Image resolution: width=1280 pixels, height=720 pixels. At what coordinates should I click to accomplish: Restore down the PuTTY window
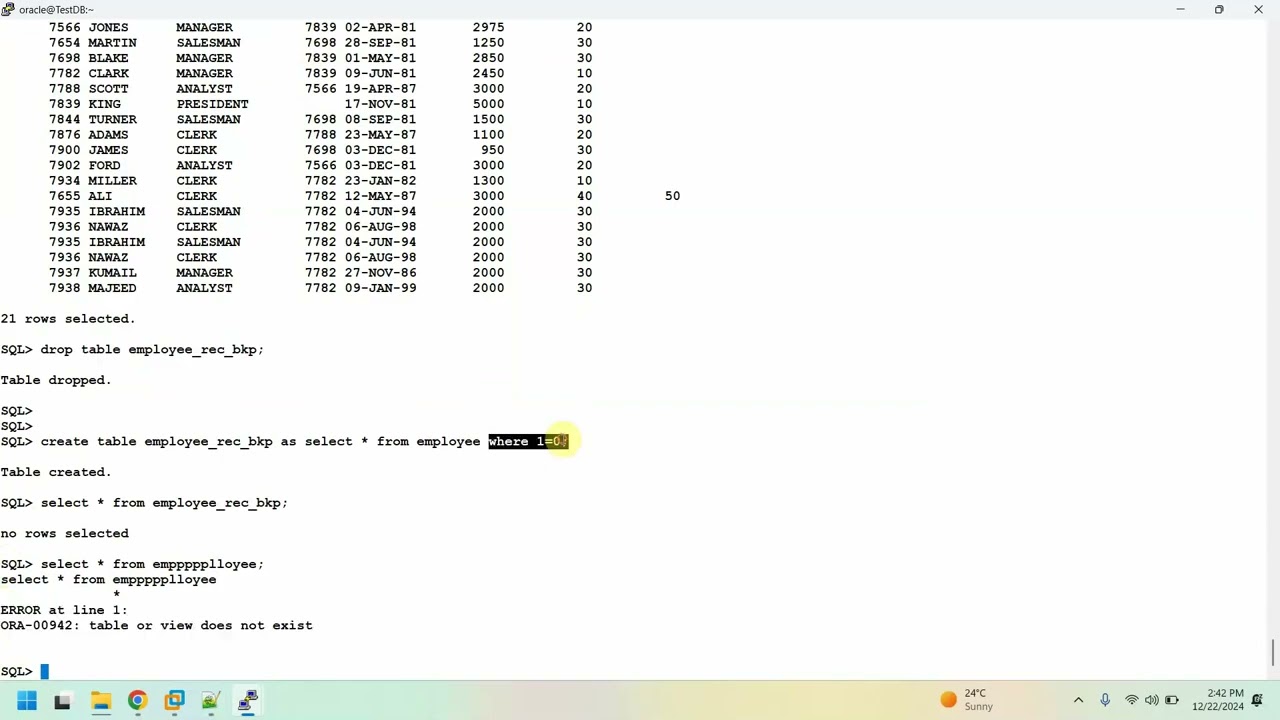pyautogui.click(x=1219, y=9)
